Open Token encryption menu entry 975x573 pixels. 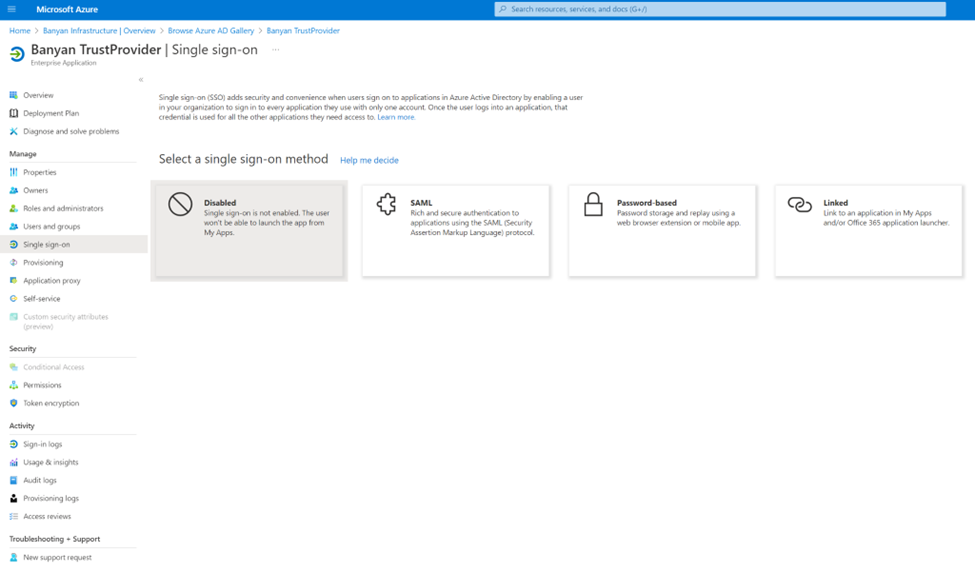coord(51,403)
